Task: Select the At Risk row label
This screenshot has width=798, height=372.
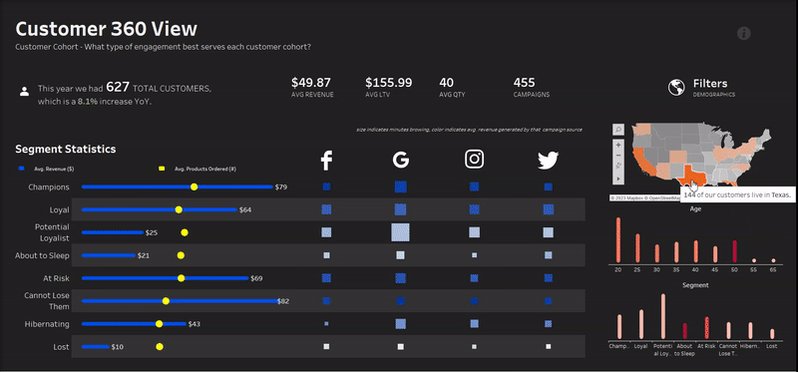Action: point(56,278)
